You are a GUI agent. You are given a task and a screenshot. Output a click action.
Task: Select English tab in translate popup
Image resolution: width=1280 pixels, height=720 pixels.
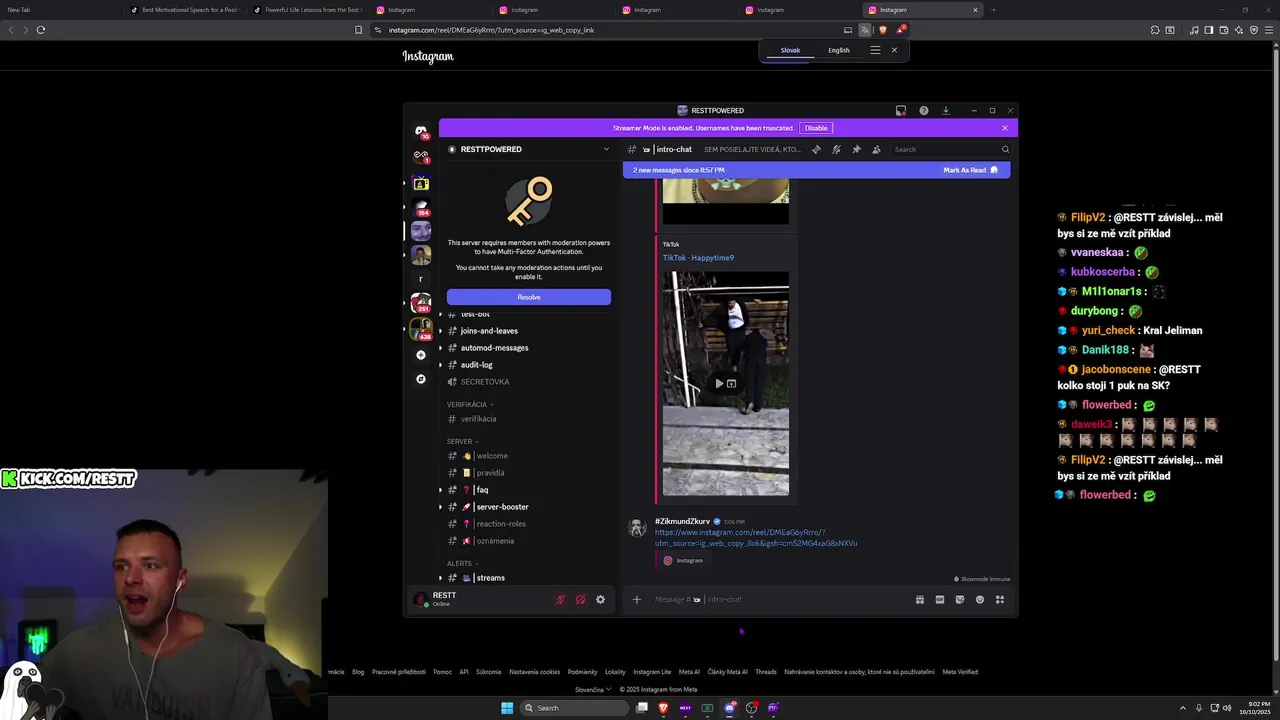pyautogui.click(x=839, y=50)
